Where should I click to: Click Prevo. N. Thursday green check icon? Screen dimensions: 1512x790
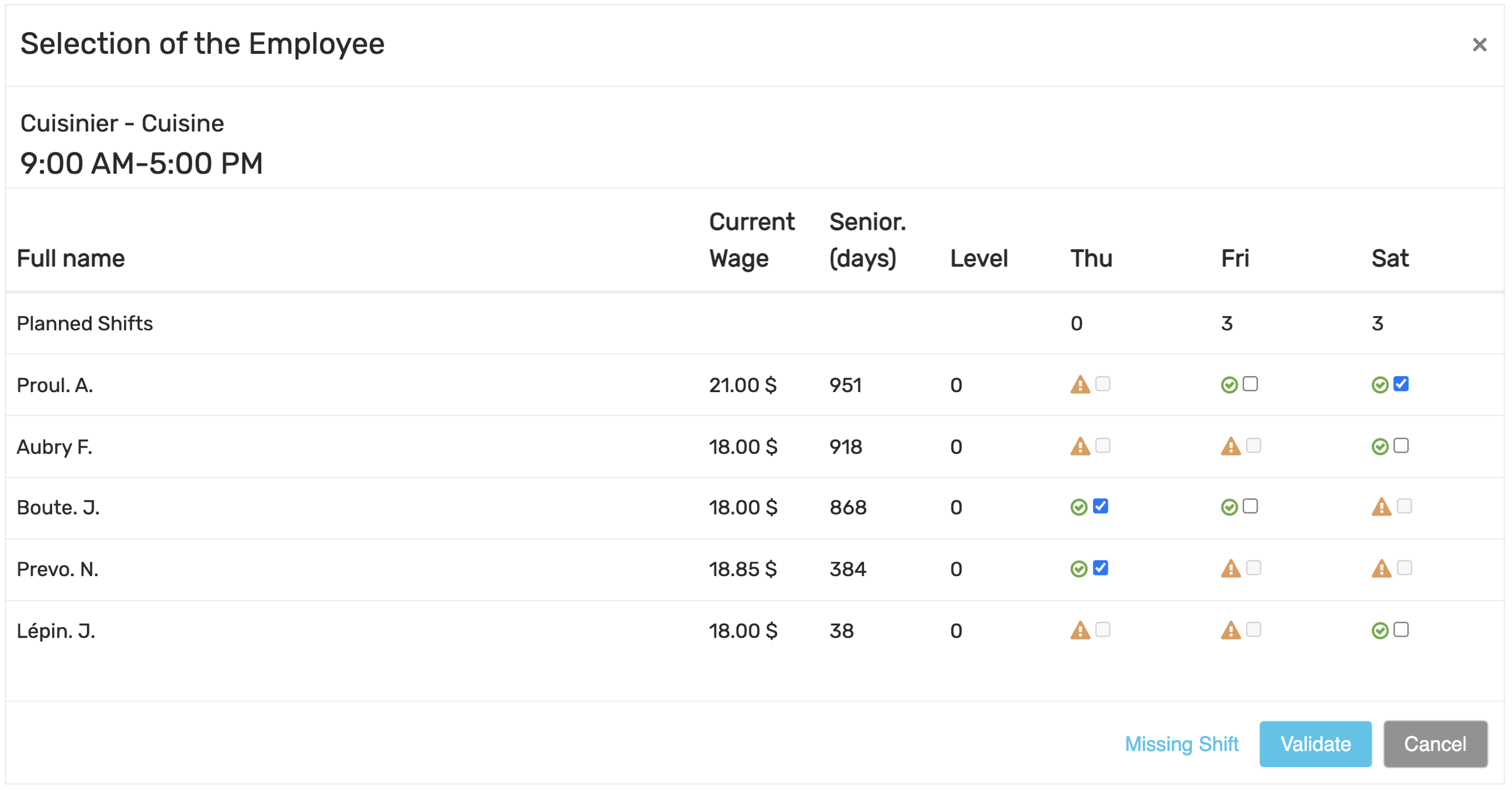point(1078,569)
